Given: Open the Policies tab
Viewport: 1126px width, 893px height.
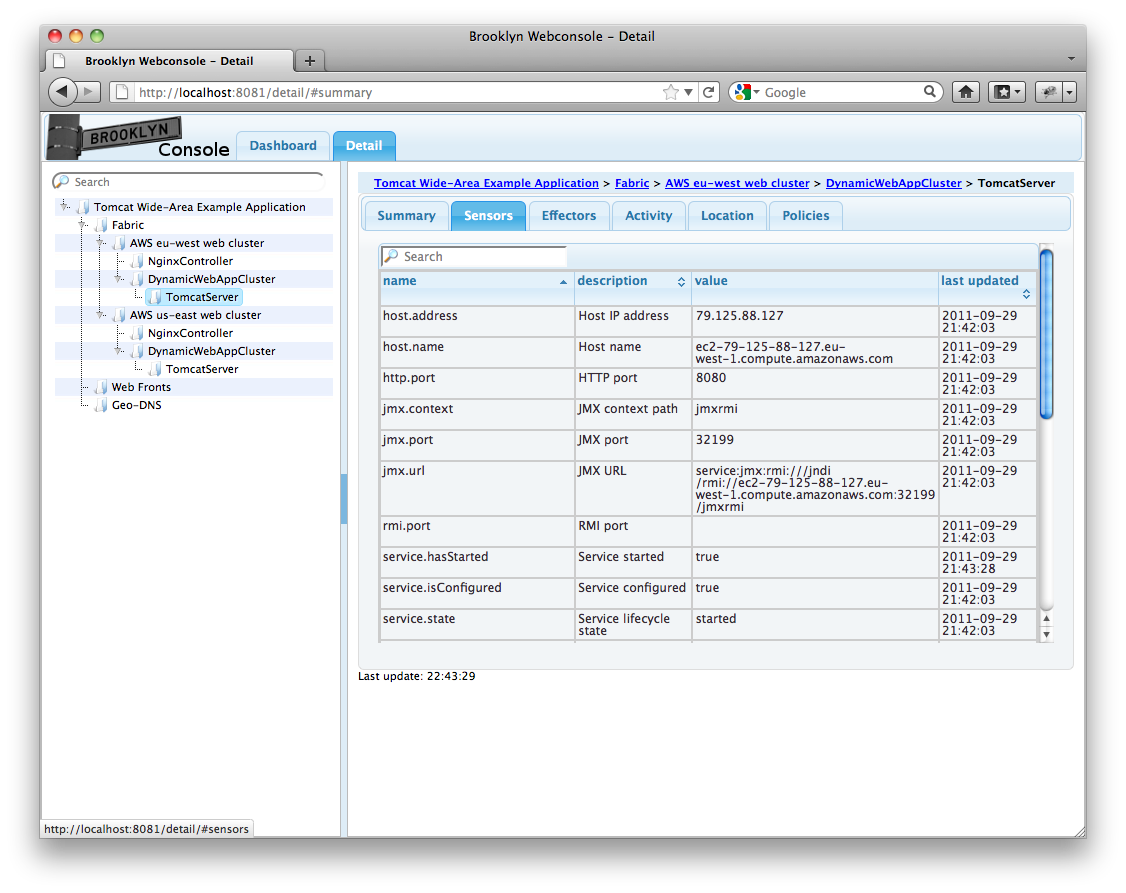Looking at the screenshot, I should [805, 216].
